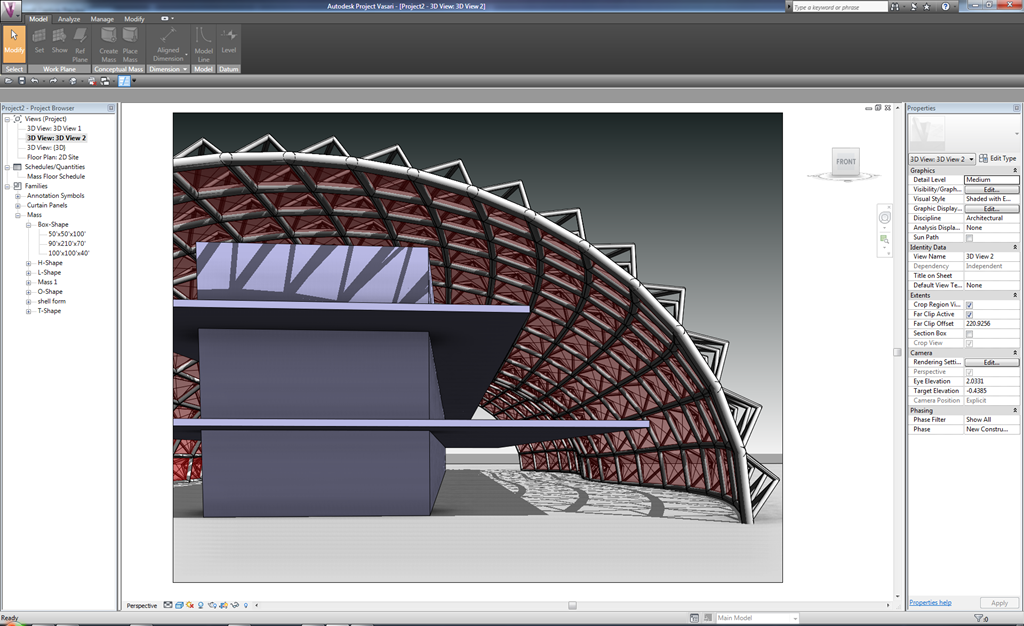Switch to the Analyze ribbon tab
Screen dimensions: 1024x626
69,19
